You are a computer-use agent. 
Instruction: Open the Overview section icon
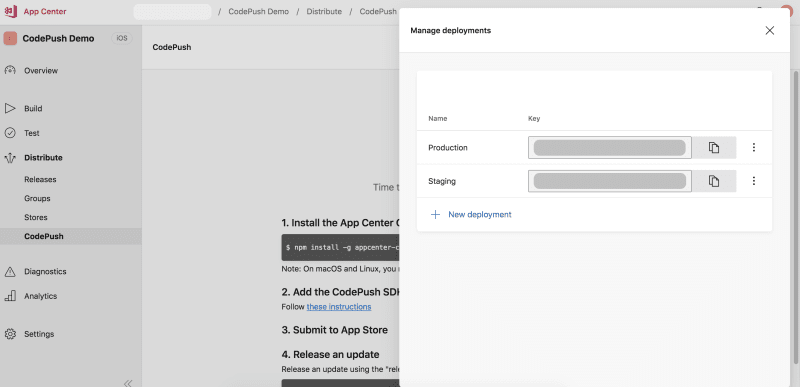point(10,70)
